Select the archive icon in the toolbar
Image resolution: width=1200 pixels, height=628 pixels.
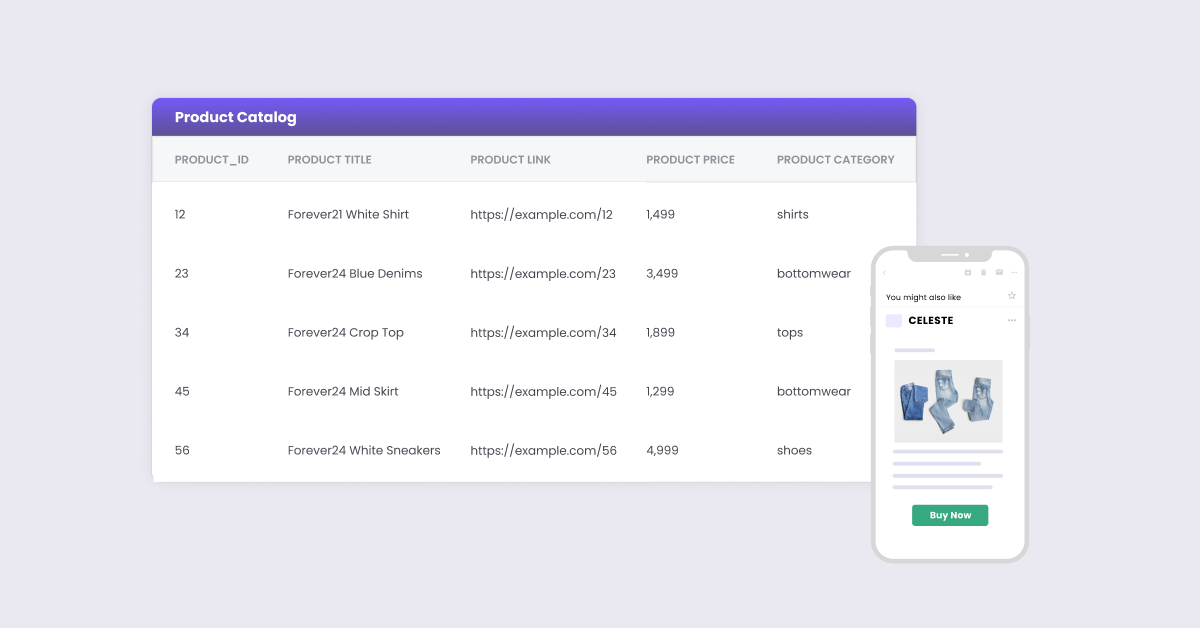[968, 271]
